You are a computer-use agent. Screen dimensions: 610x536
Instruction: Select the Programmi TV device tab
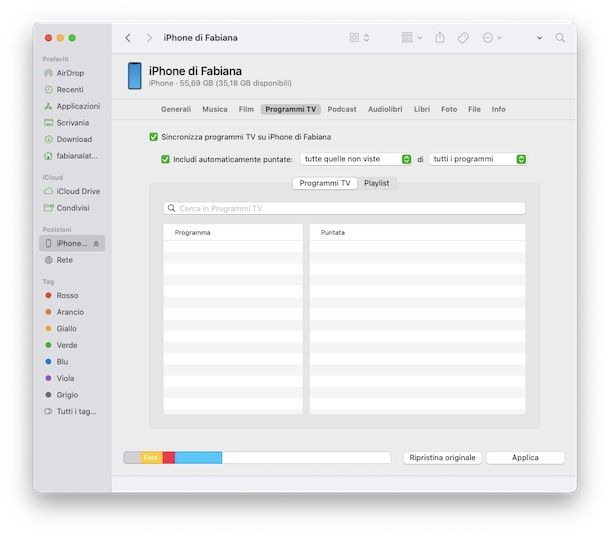click(291, 109)
